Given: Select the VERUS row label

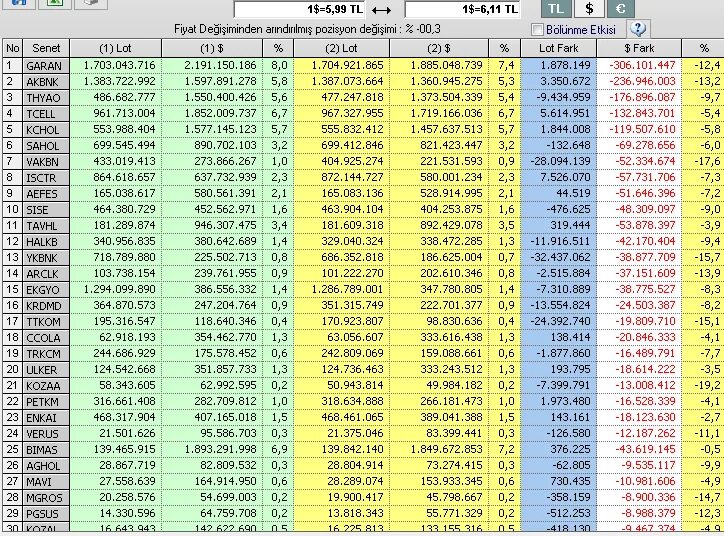Looking at the screenshot, I should pyautogui.click(x=46, y=434).
